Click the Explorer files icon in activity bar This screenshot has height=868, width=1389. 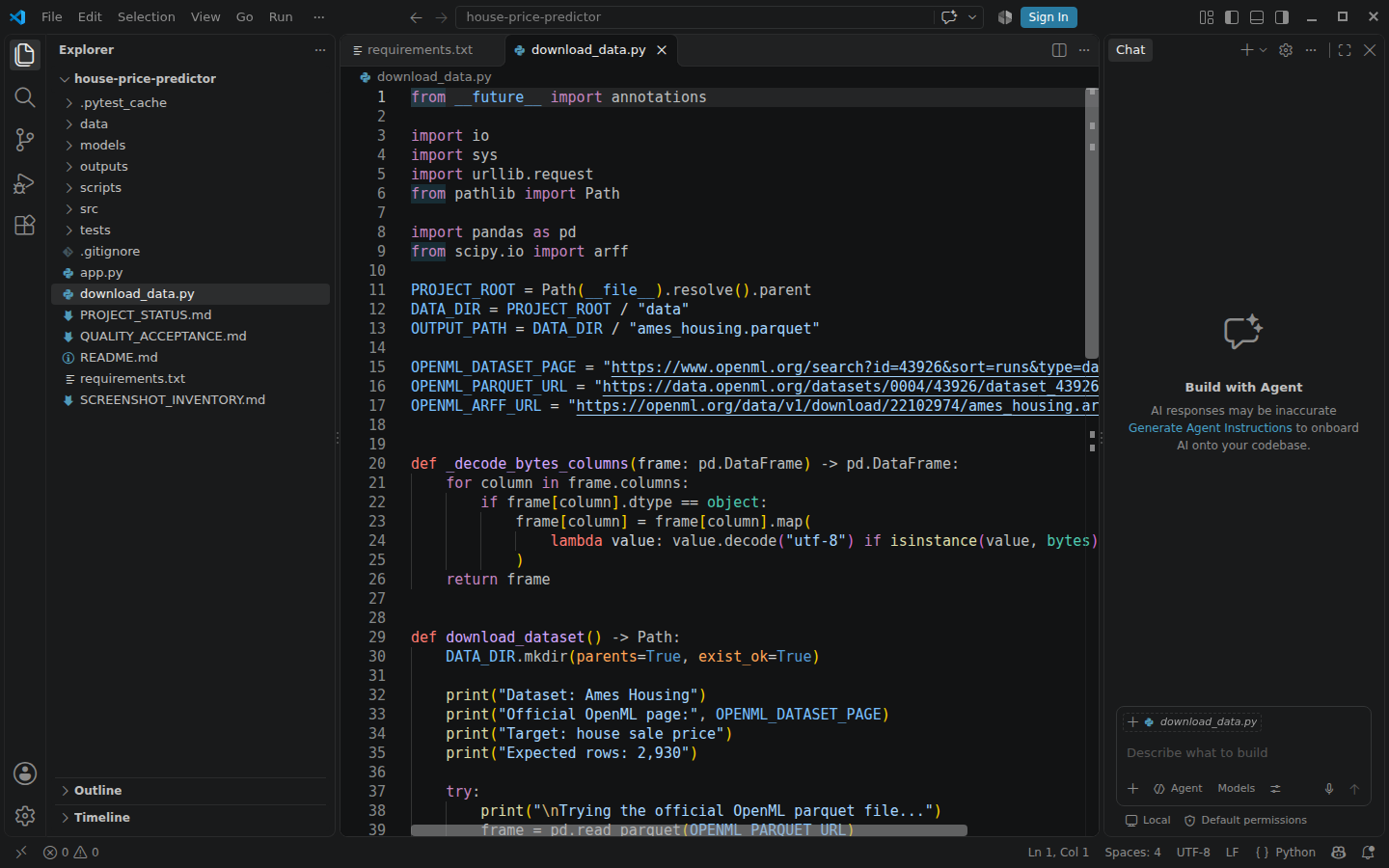25,55
